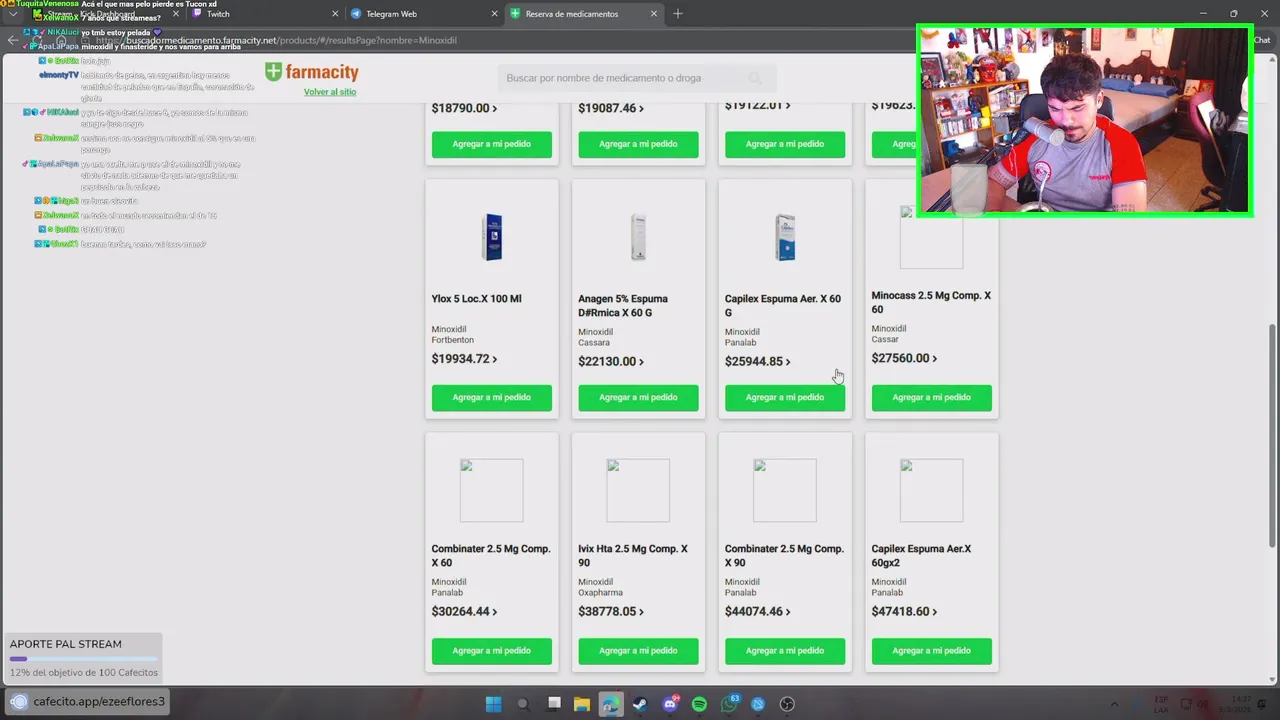Open Spotify from taskbar
Viewport: 1280px width, 720px height.
(x=699, y=704)
